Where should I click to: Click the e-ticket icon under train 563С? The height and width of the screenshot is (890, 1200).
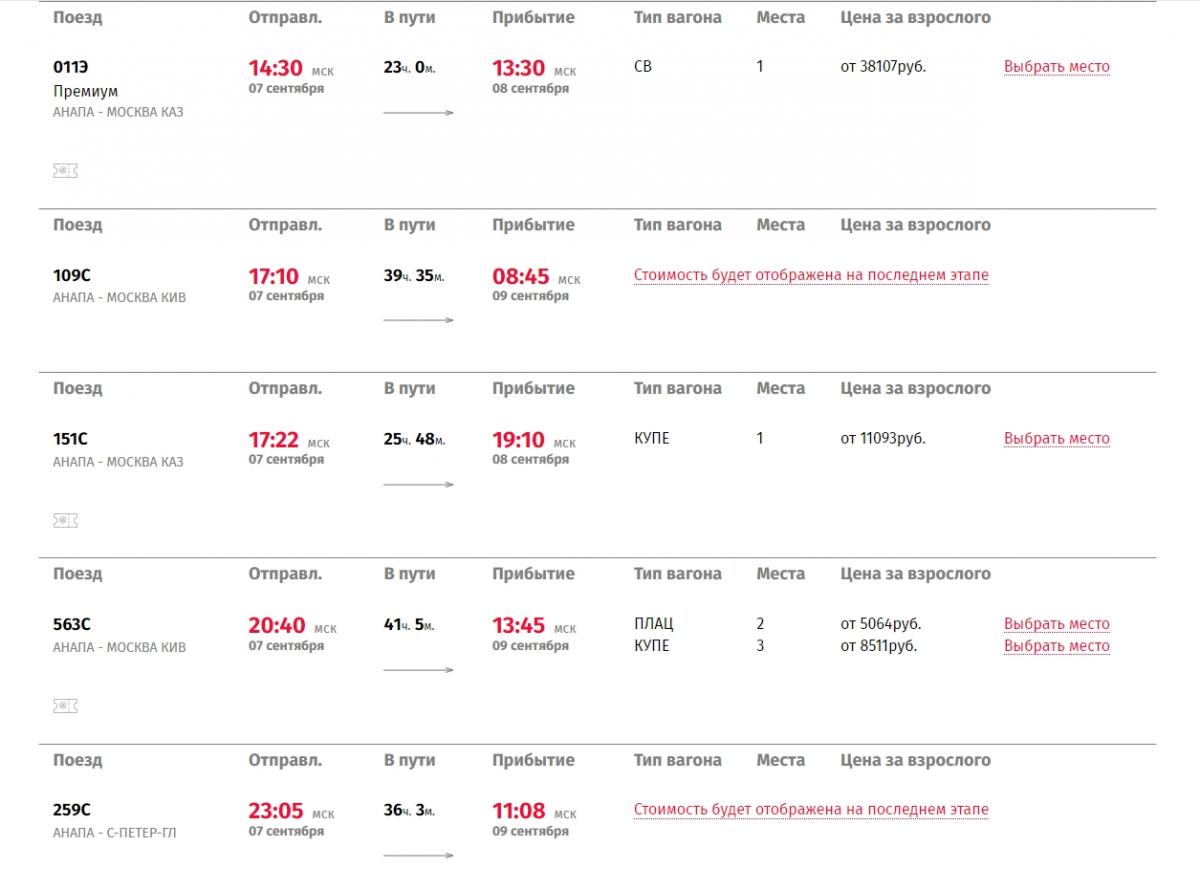point(65,706)
